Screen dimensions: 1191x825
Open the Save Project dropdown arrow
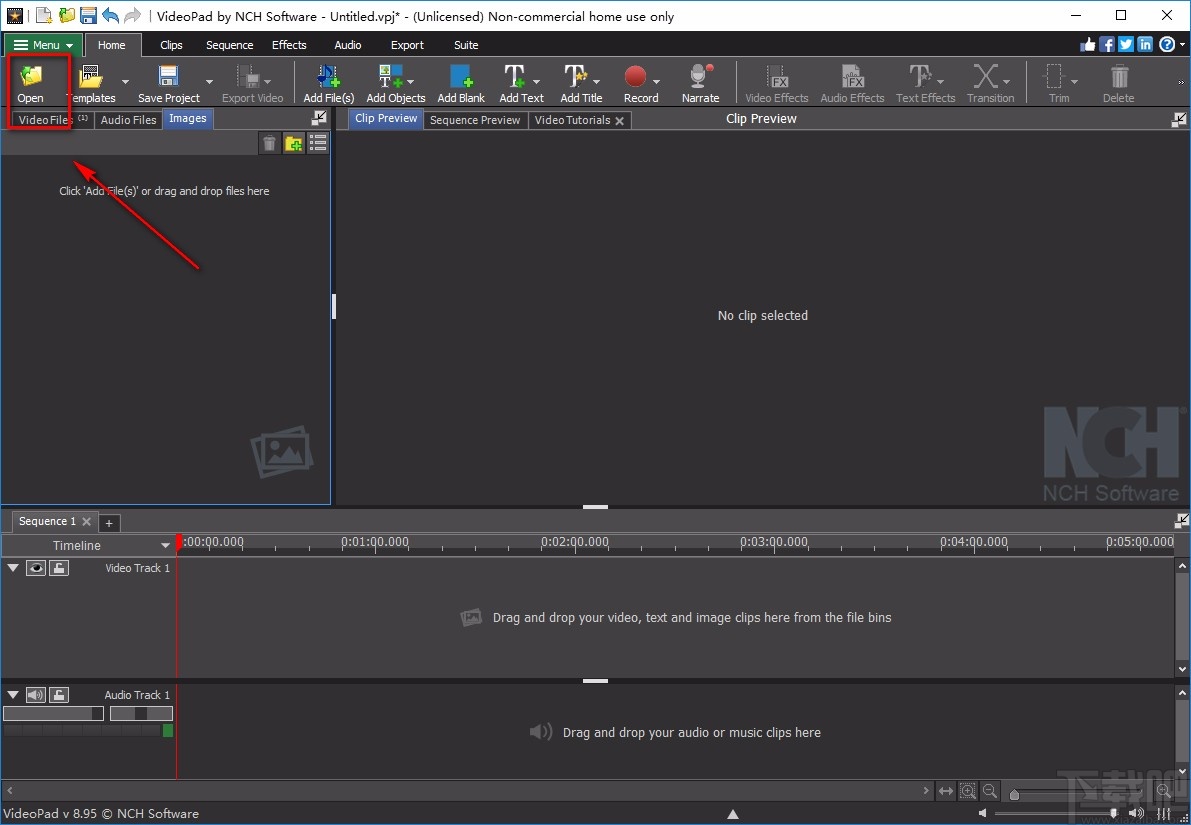tap(208, 82)
